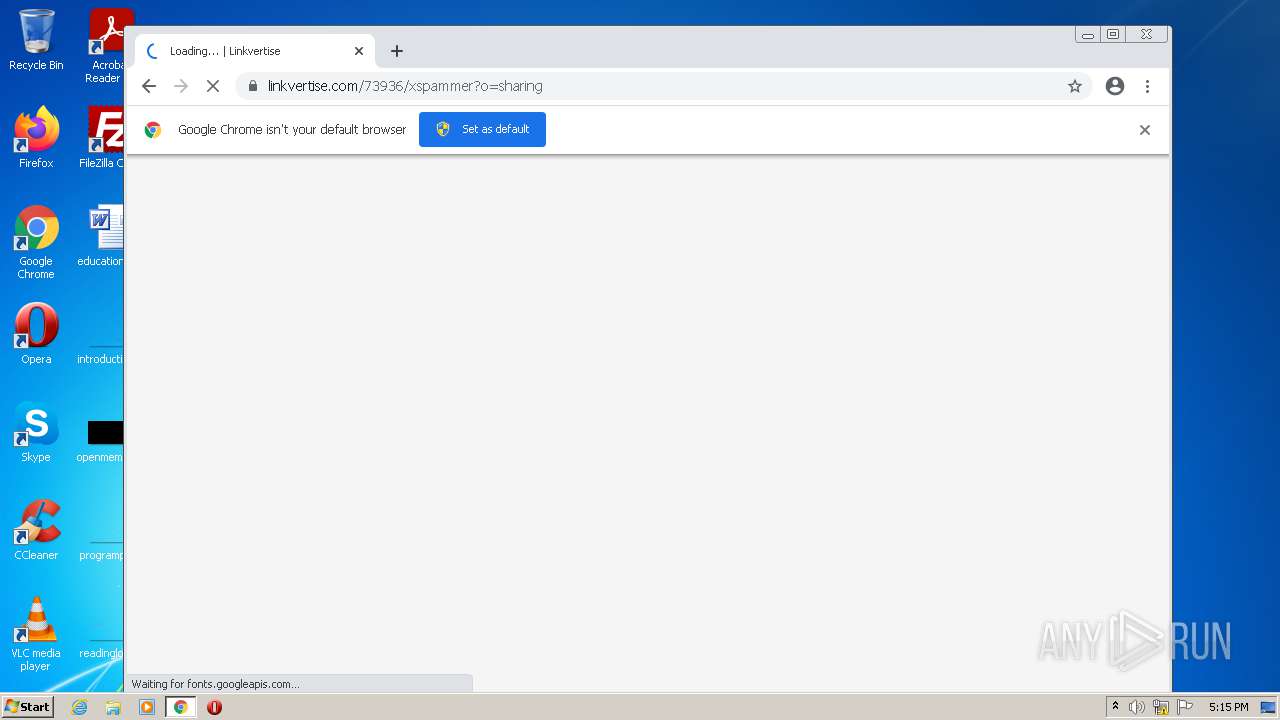
Task: Open the VLC media player shortcut
Action: click(36, 633)
